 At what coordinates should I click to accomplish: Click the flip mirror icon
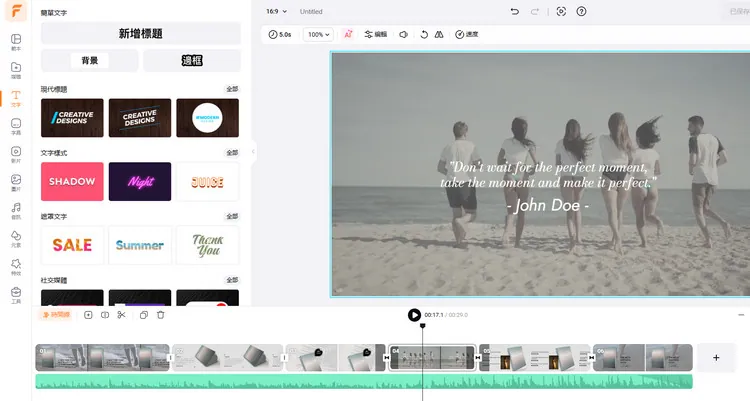click(439, 34)
